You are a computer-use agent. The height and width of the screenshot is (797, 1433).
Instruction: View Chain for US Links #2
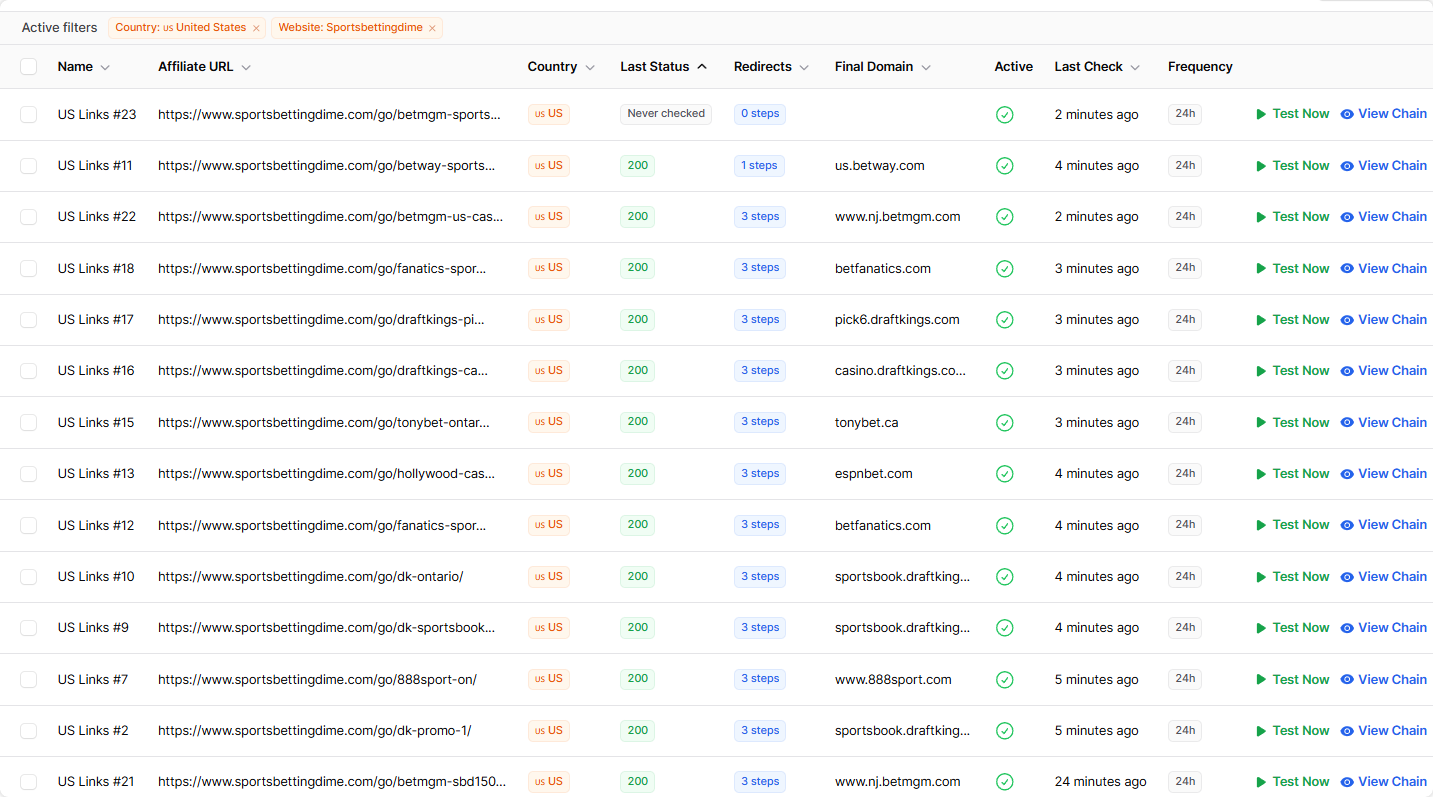pyautogui.click(x=1384, y=731)
